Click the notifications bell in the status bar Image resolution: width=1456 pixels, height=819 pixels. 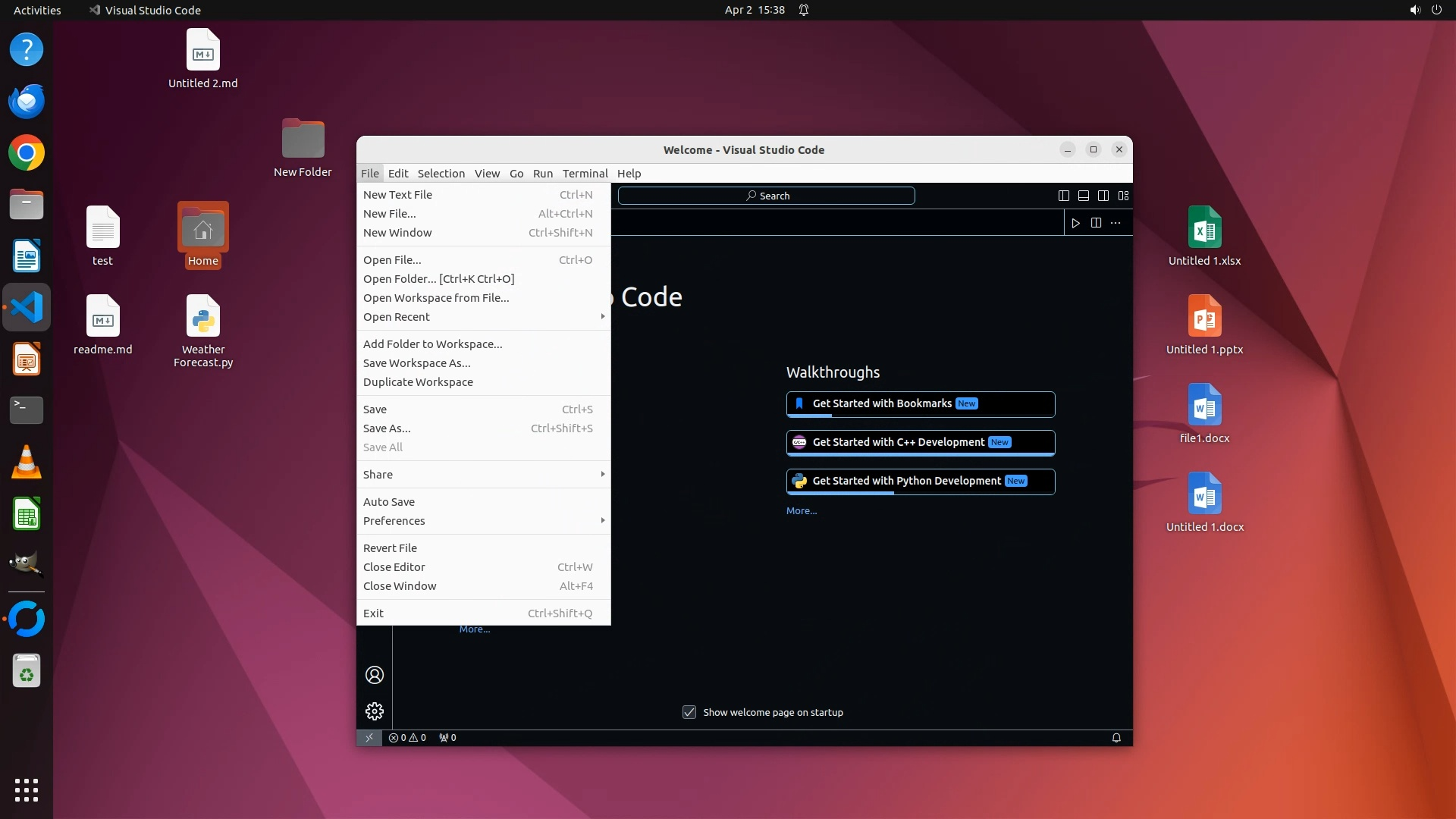(x=1116, y=738)
